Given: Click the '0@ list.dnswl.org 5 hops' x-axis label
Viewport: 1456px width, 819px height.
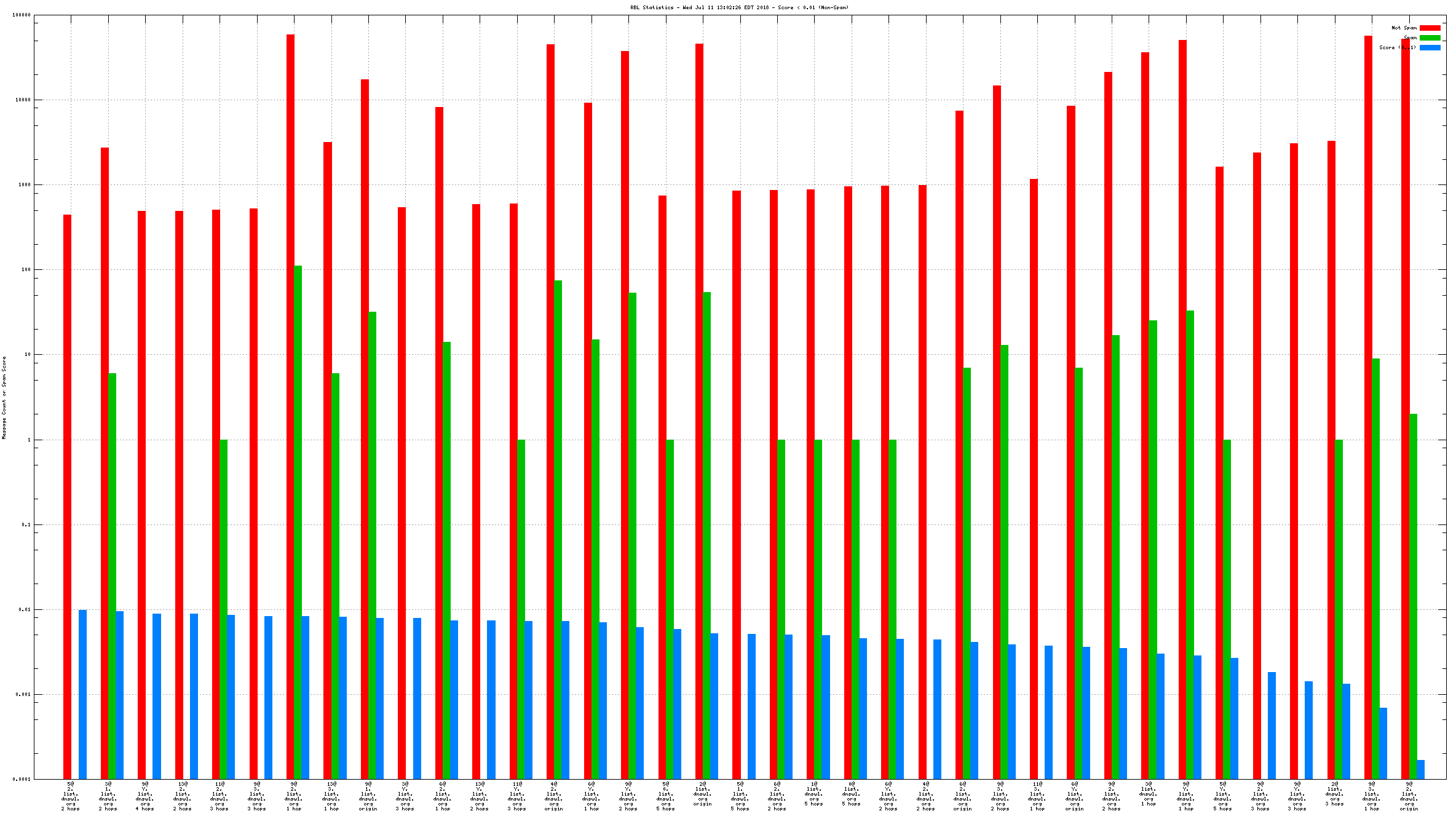Looking at the screenshot, I should click(852, 793).
